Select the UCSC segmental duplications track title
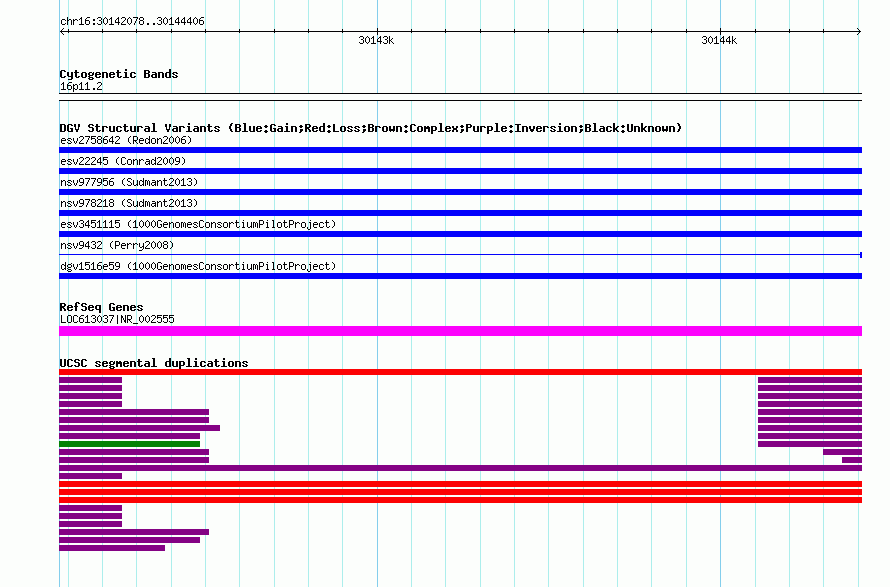Image resolution: width=890 pixels, height=587 pixels. [x=154, y=363]
